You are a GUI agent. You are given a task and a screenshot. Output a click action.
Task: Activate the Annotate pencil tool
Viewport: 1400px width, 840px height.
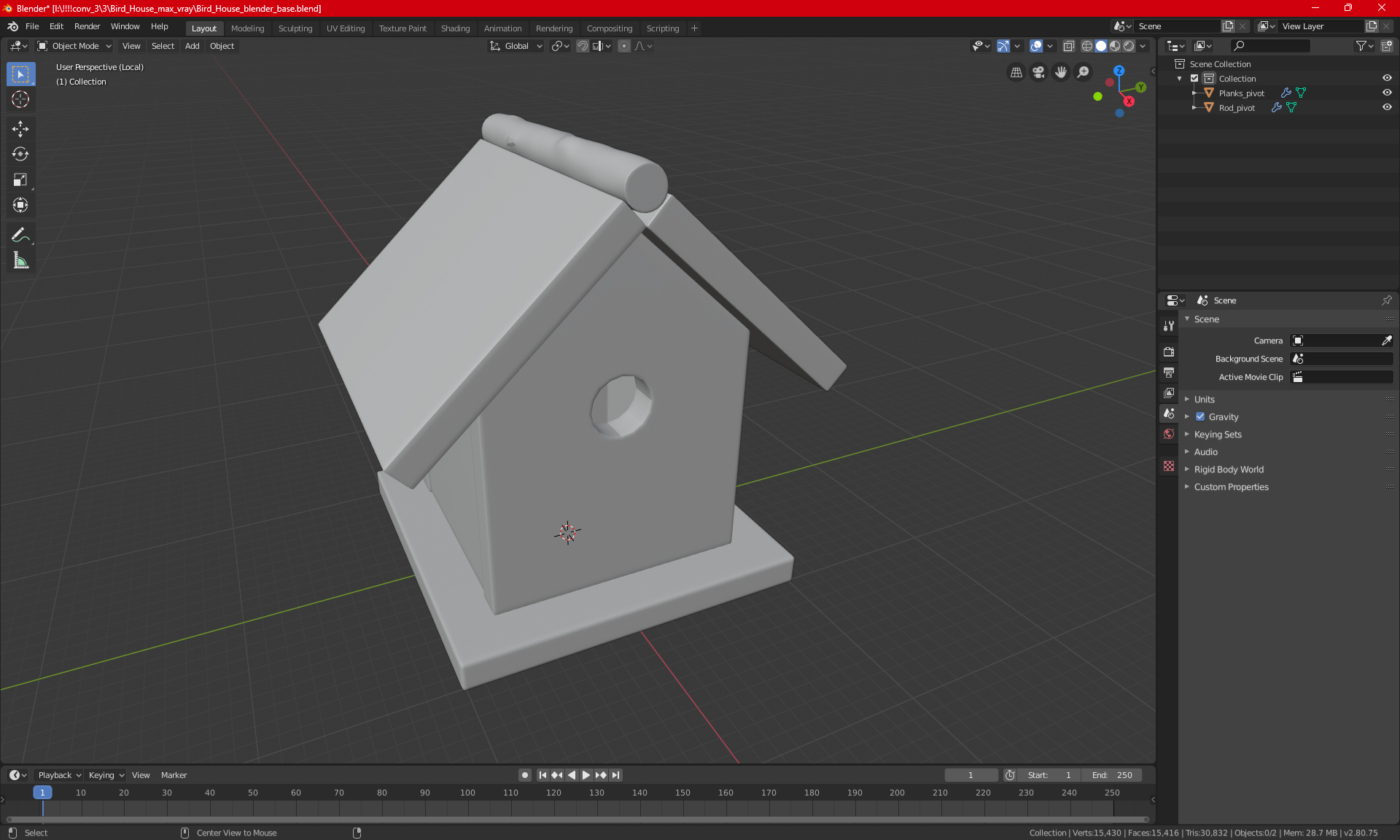(x=20, y=235)
